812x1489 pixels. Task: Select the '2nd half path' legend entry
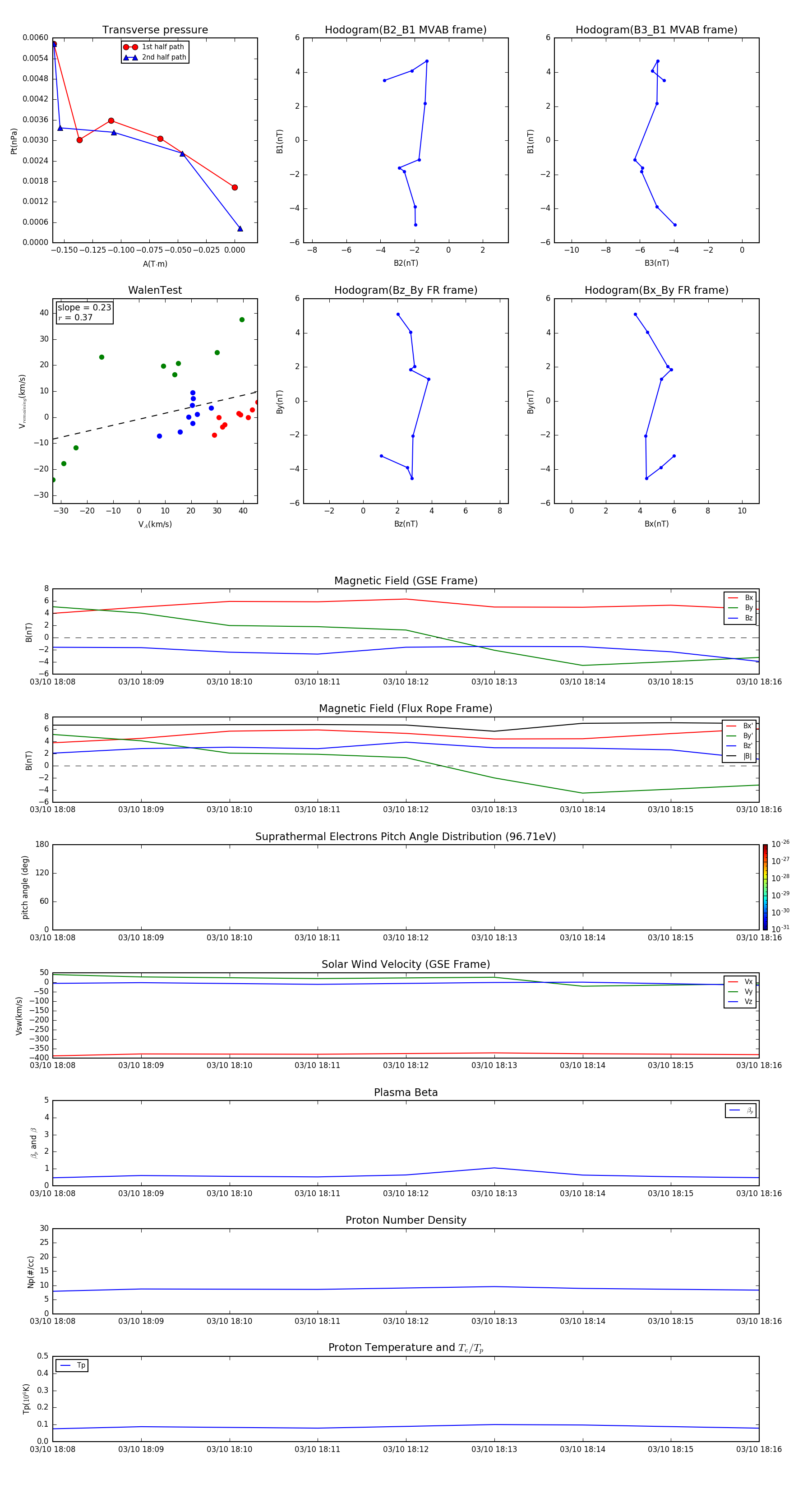point(155,57)
